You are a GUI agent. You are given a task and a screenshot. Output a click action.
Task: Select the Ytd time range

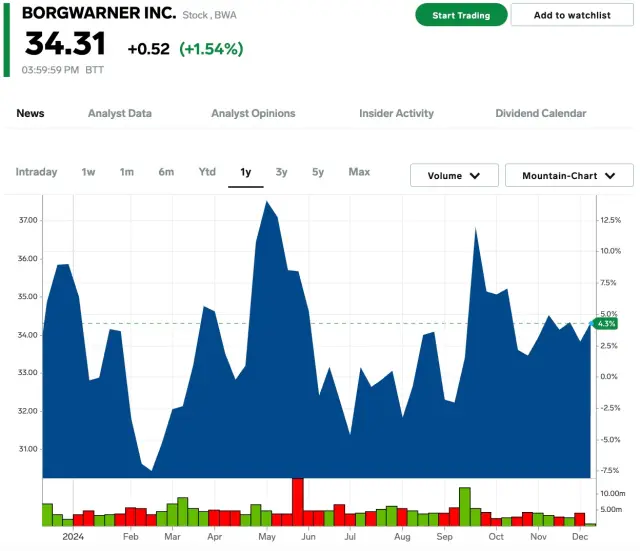[x=207, y=172]
